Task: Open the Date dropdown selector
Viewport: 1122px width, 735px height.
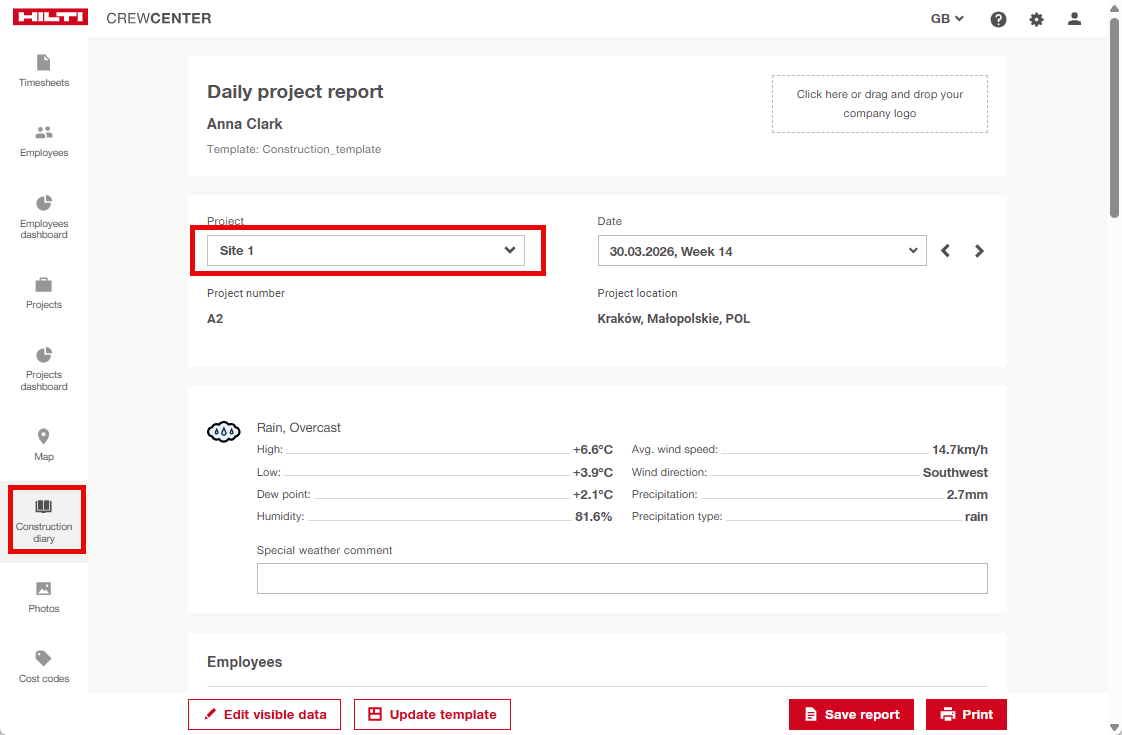Action: 762,251
